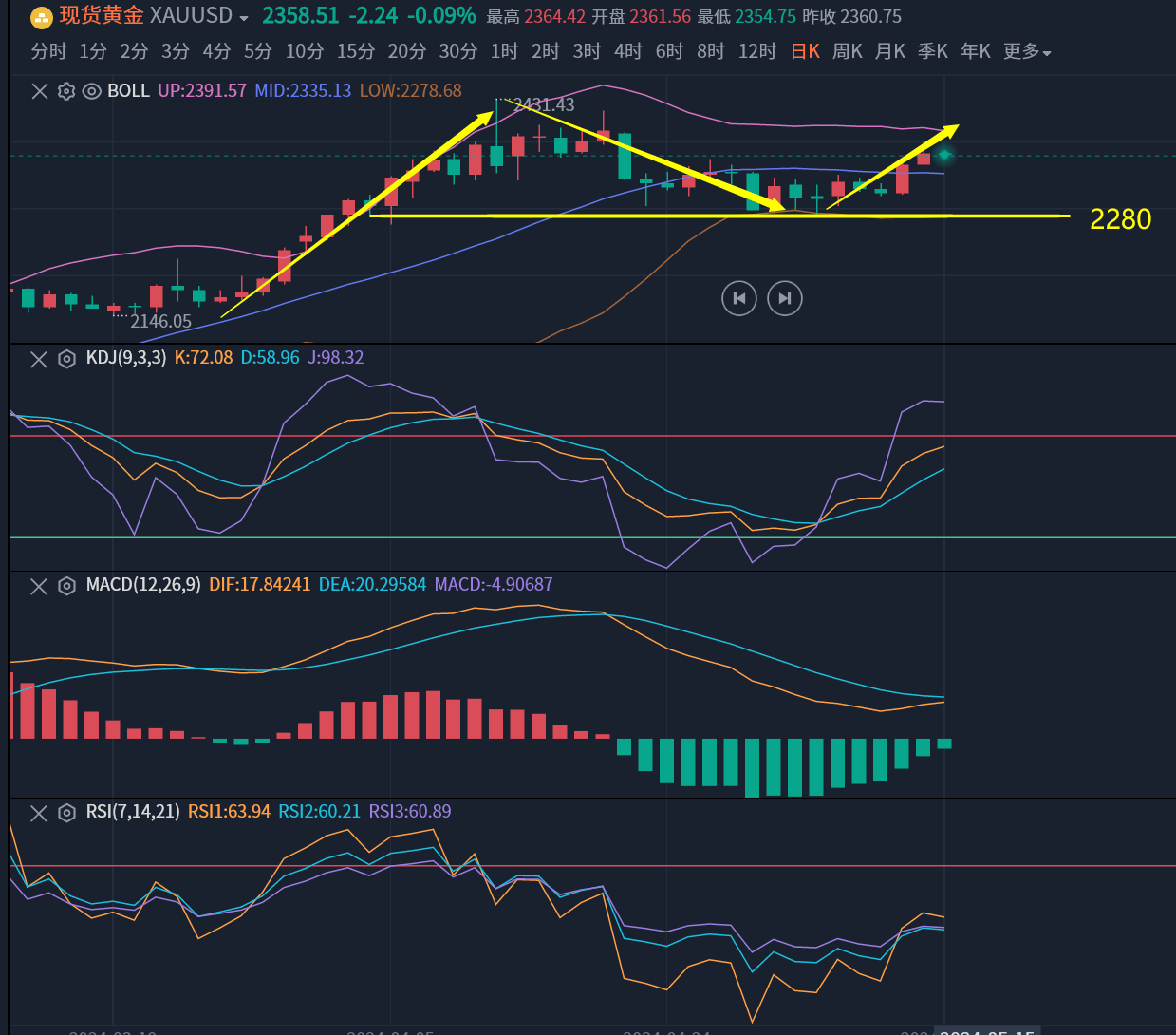The width and height of the screenshot is (1176, 1035).
Task: Click the LOW:2278.68 Bollinger value
Action: point(411,91)
